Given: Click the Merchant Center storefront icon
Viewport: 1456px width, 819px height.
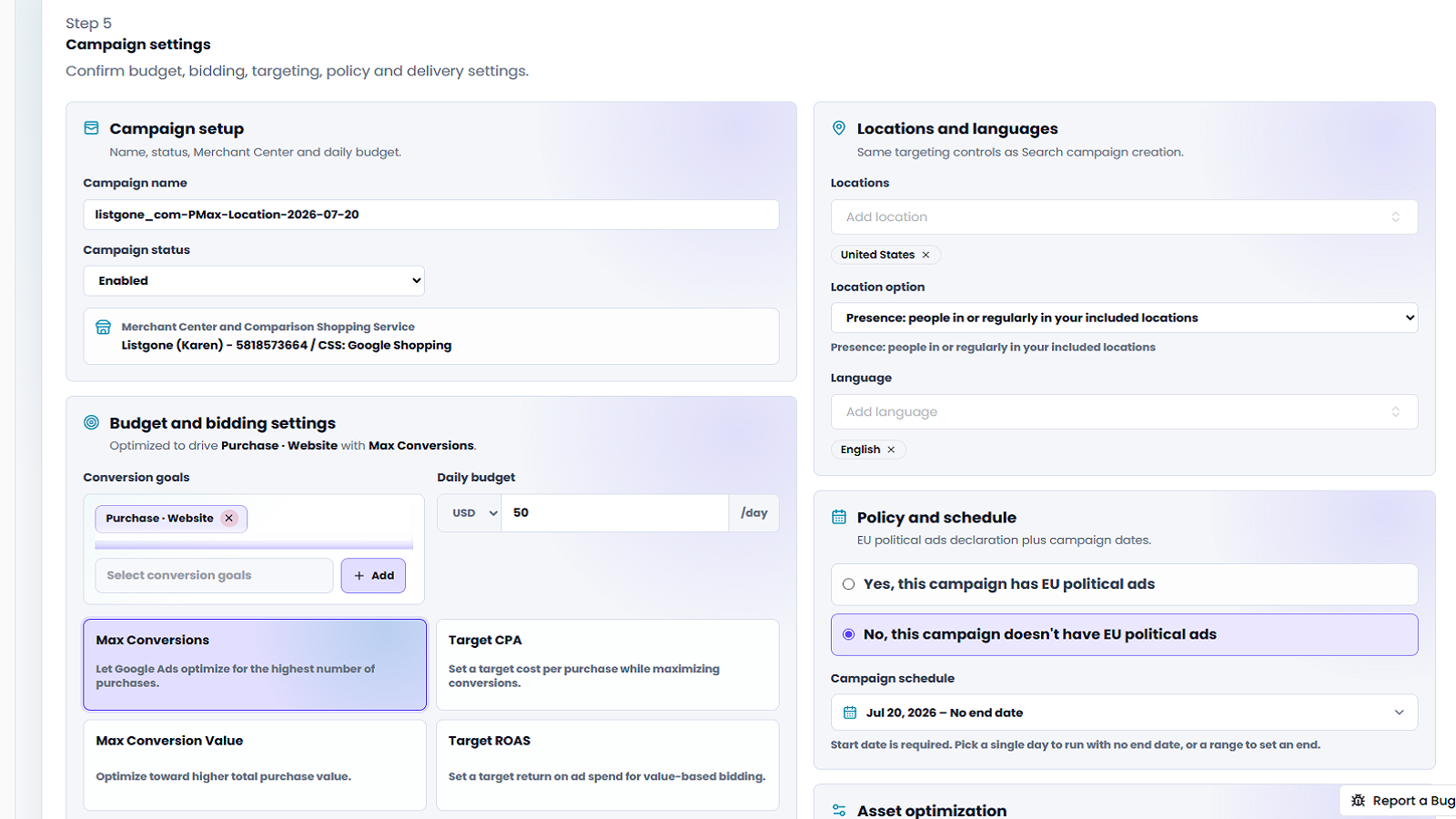Looking at the screenshot, I should (104, 327).
